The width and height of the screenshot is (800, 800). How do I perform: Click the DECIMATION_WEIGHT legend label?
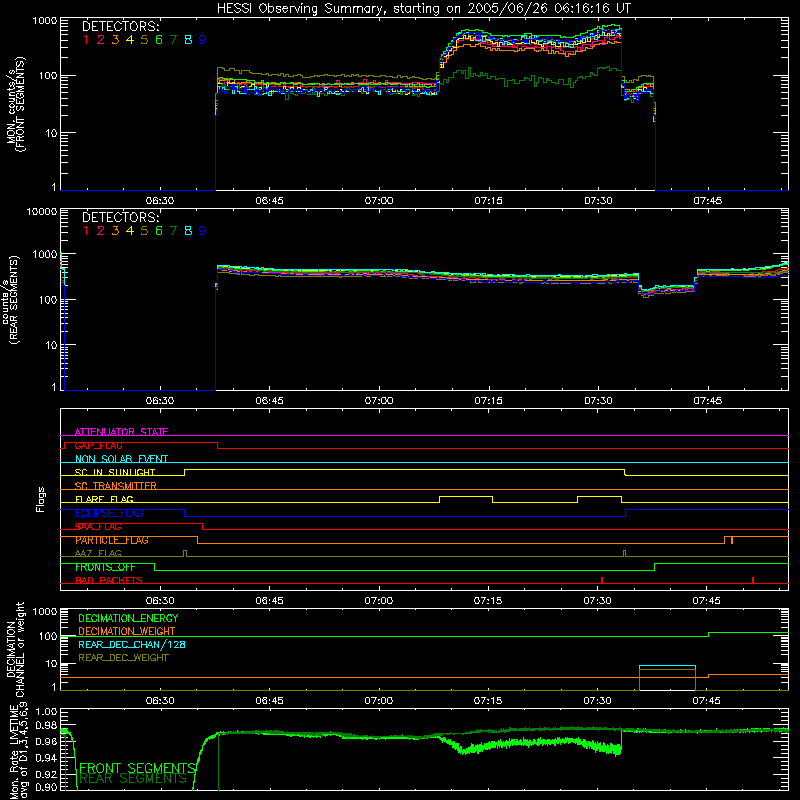click(127, 631)
